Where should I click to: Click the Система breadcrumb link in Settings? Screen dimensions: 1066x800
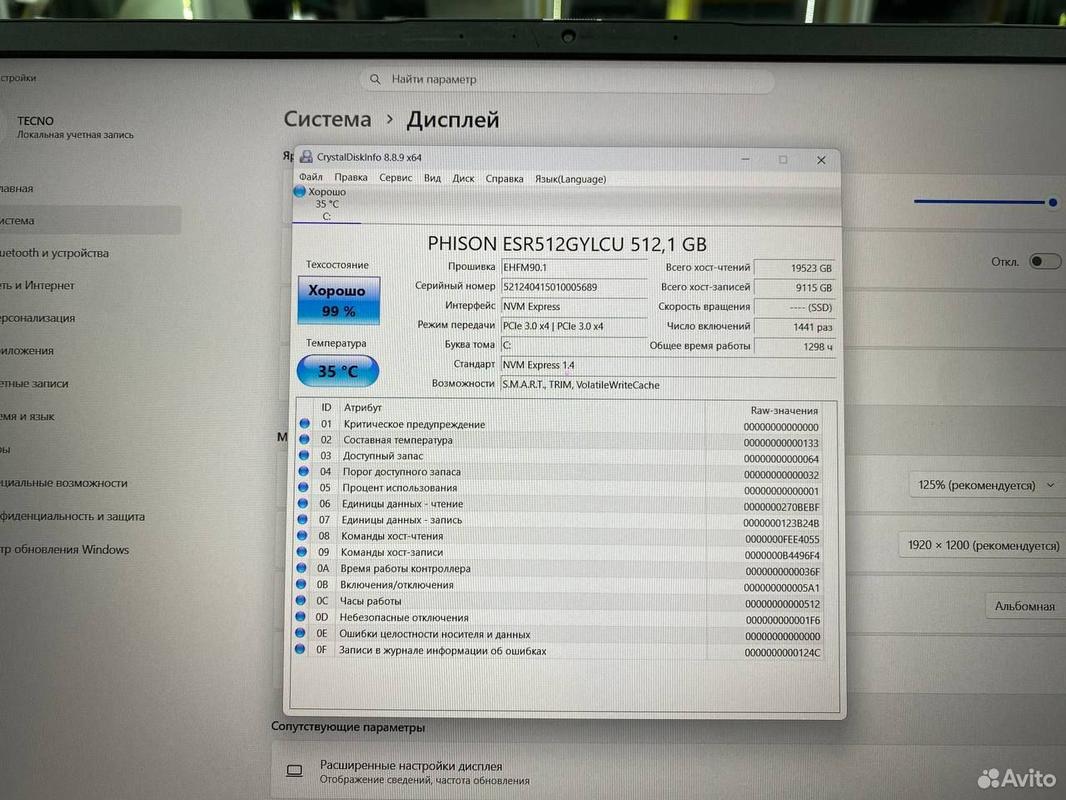[x=328, y=119]
